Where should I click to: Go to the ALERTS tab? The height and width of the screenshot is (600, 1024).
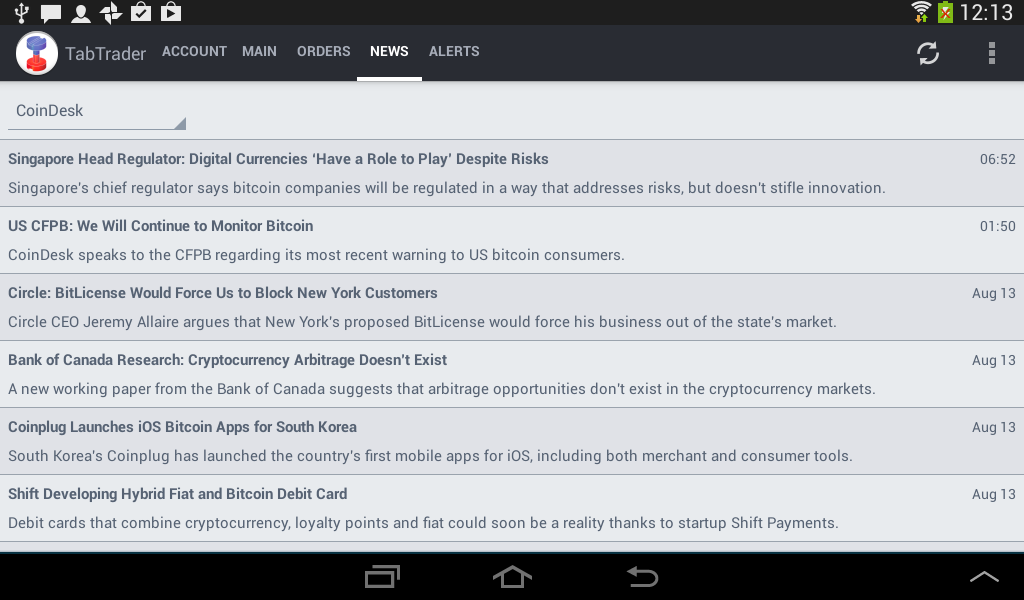[x=454, y=51]
